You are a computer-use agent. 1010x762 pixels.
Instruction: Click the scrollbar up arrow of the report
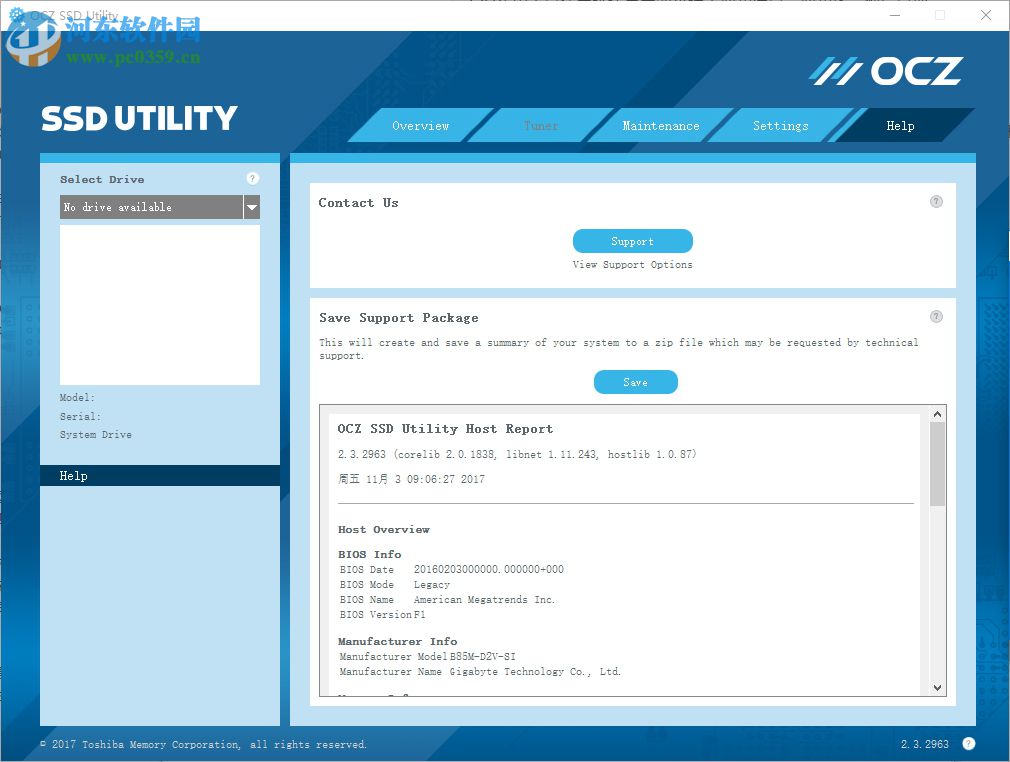pos(937,413)
